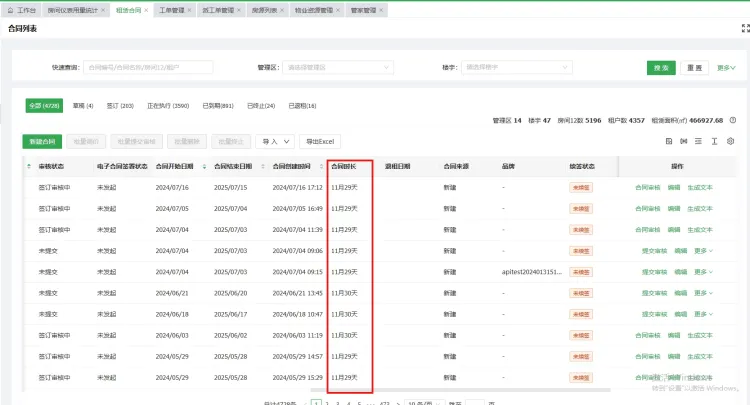
Task: Close the 房间仪表用量统计 tab
Action: tap(103, 10)
